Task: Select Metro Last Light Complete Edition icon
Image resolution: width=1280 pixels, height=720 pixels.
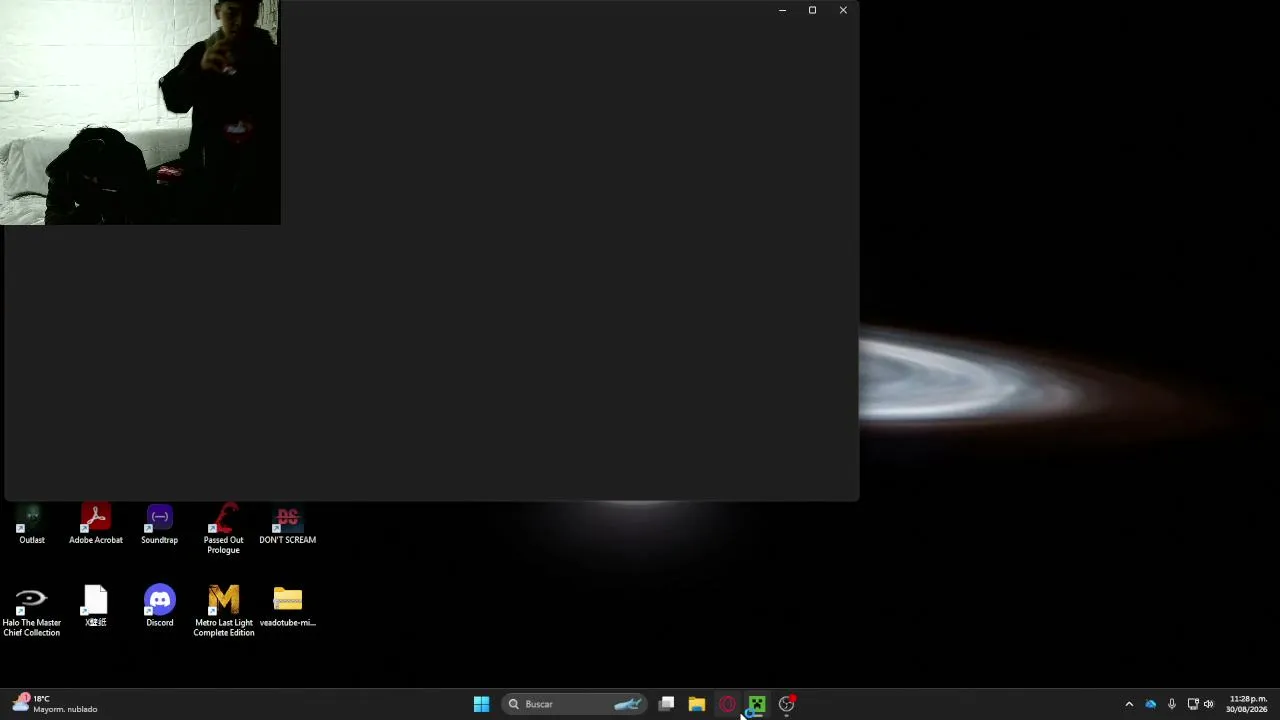Action: pyautogui.click(x=224, y=611)
